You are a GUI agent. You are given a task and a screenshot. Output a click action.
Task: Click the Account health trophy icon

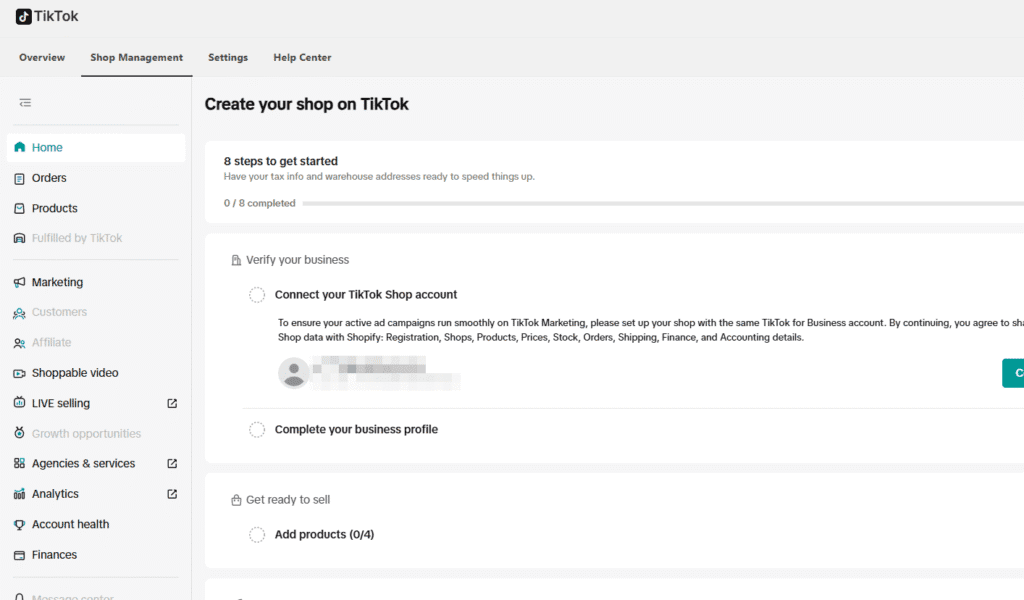click(x=20, y=524)
